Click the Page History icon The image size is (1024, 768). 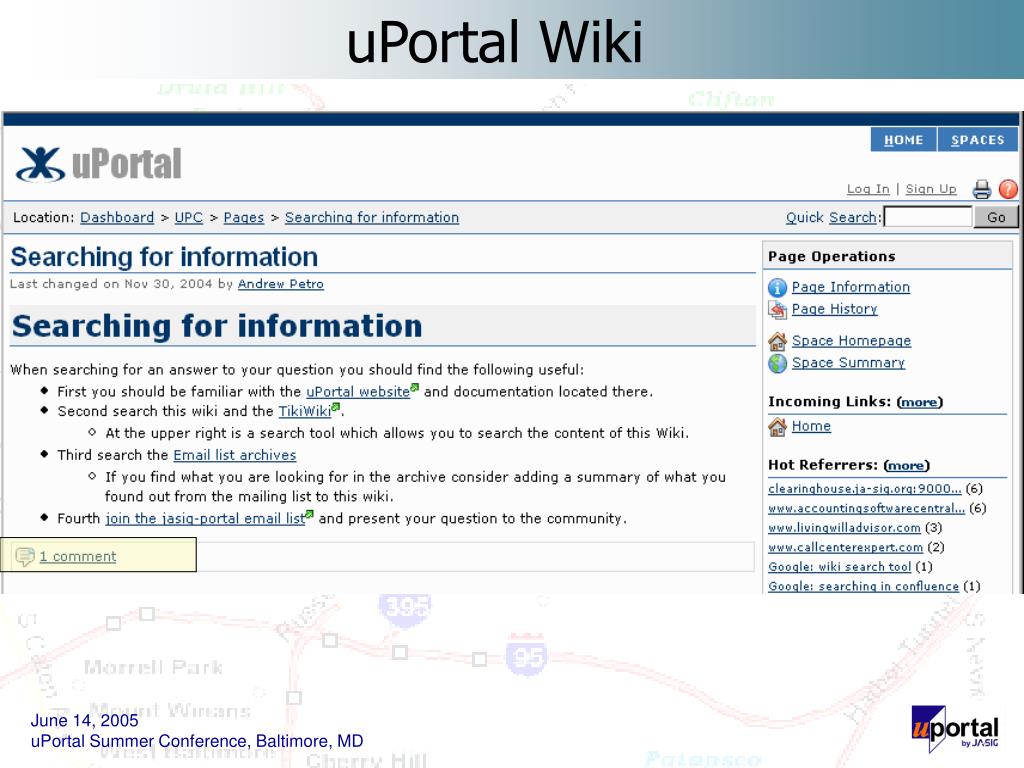pyautogui.click(x=777, y=310)
